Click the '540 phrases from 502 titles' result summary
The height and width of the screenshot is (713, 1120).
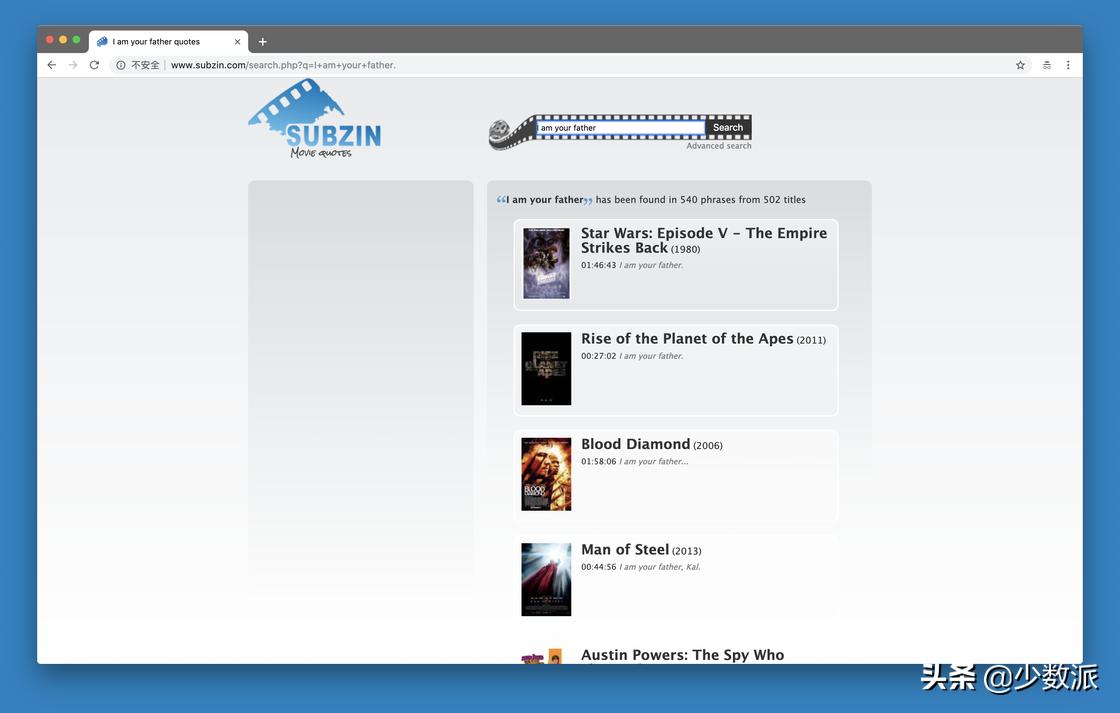click(x=743, y=200)
